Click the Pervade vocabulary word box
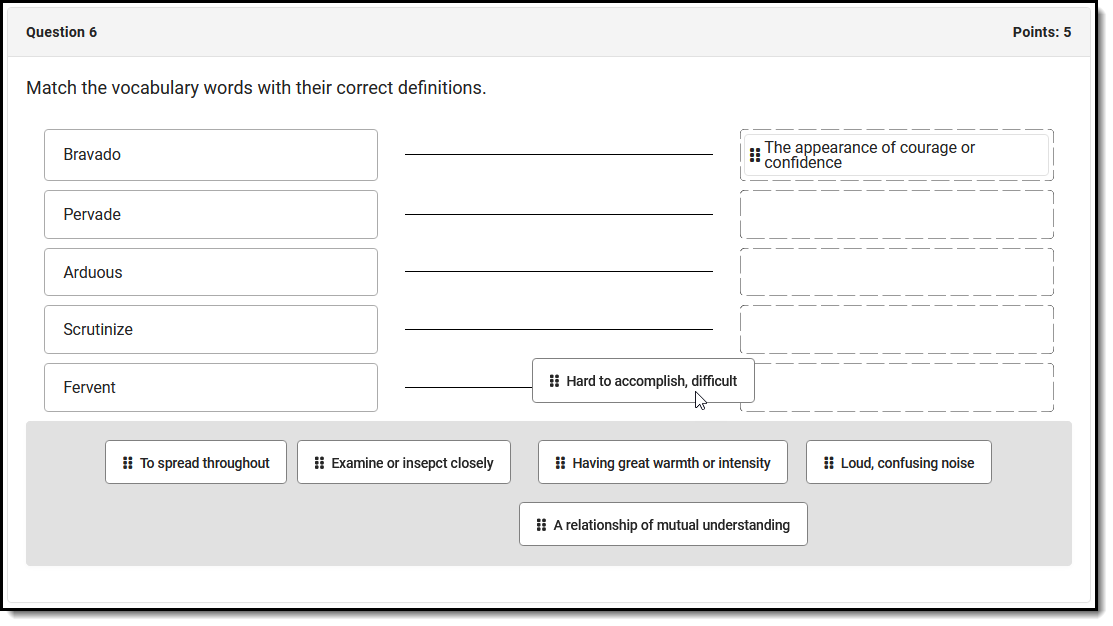The image size is (1113, 626). click(210, 215)
